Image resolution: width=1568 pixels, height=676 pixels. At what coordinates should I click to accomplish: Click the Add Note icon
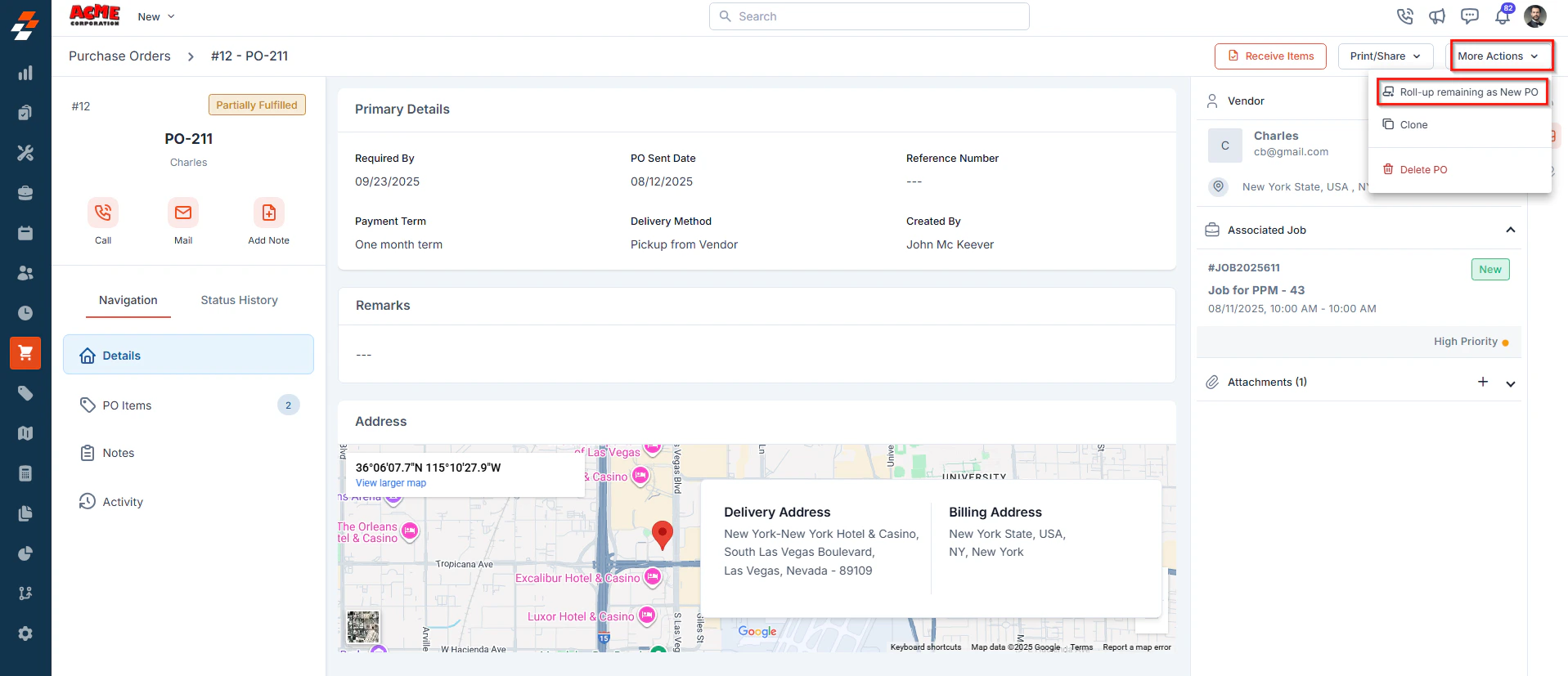coord(269,213)
